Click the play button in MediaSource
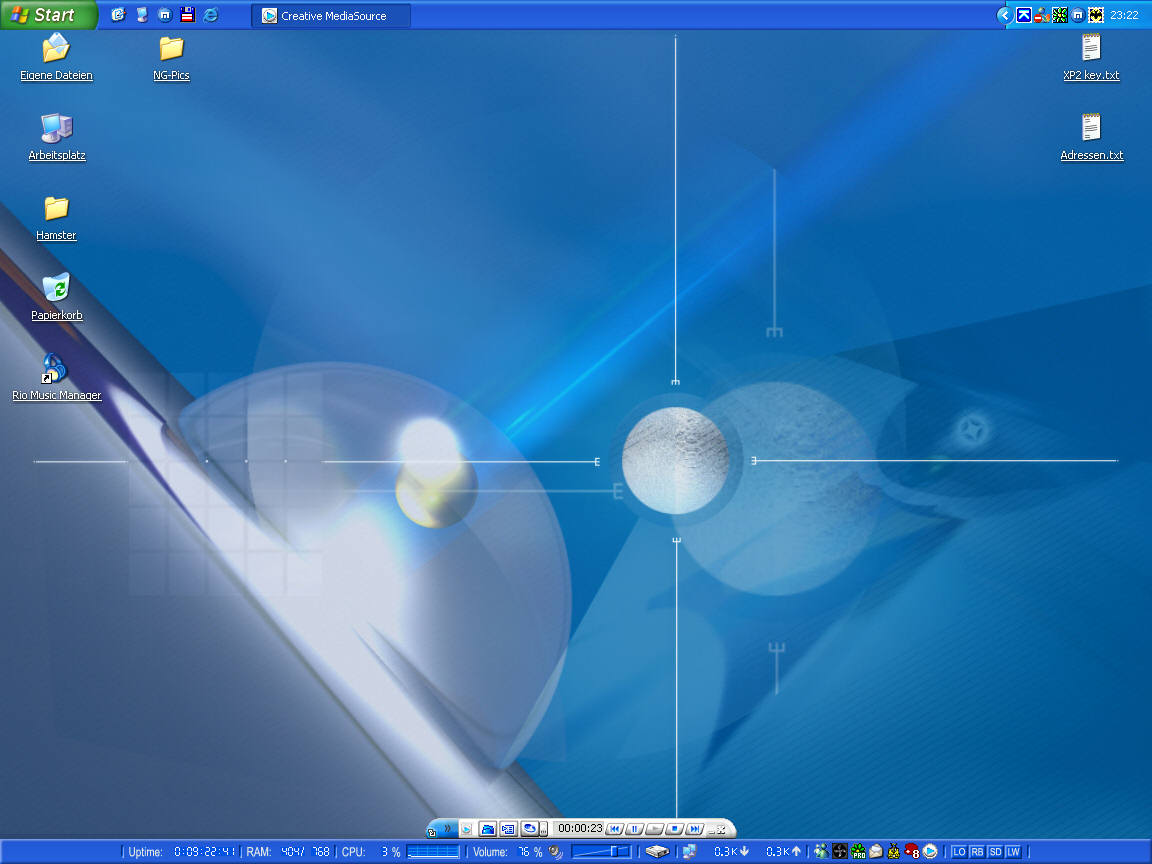1152x864 pixels. (655, 829)
